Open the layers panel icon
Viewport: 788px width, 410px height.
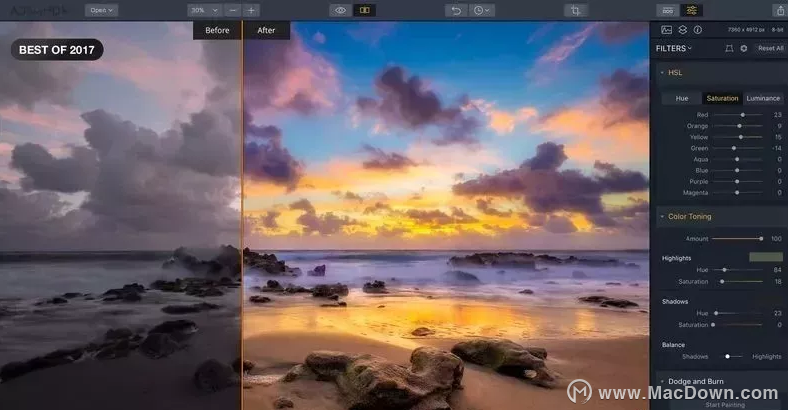pos(682,30)
